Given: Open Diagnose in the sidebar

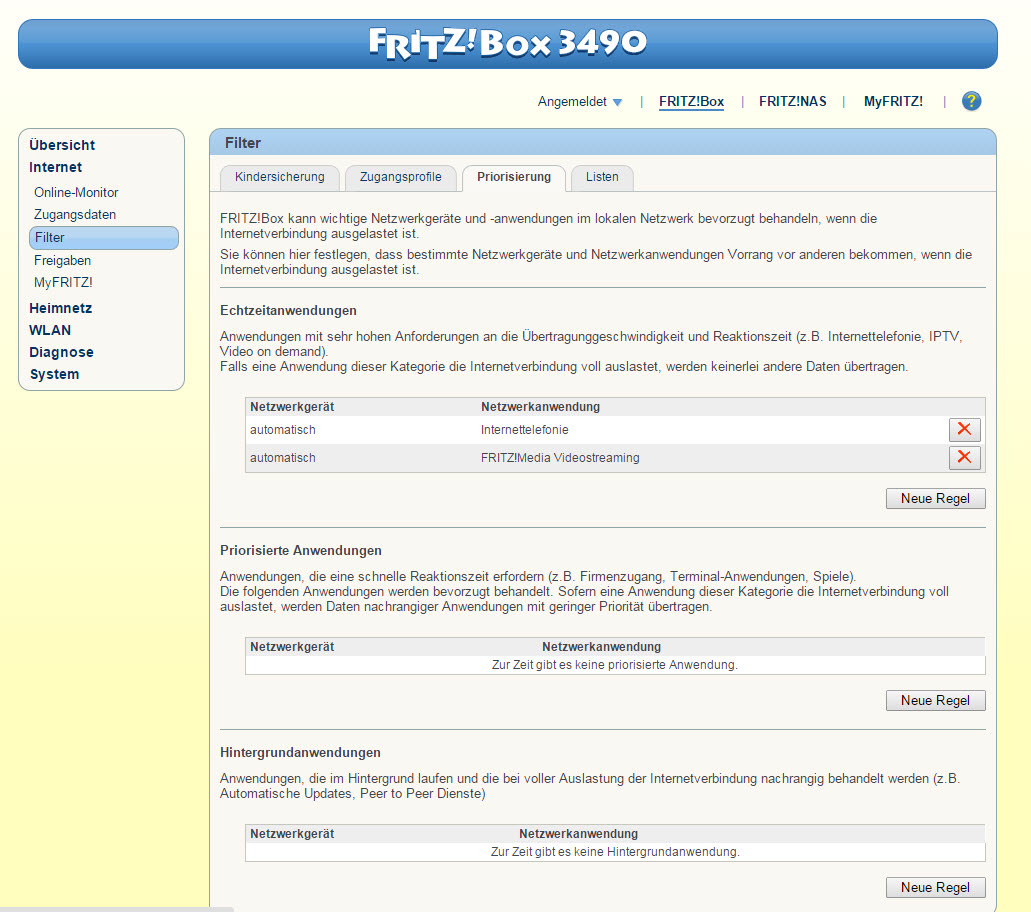Looking at the screenshot, I should pyautogui.click(x=61, y=352).
